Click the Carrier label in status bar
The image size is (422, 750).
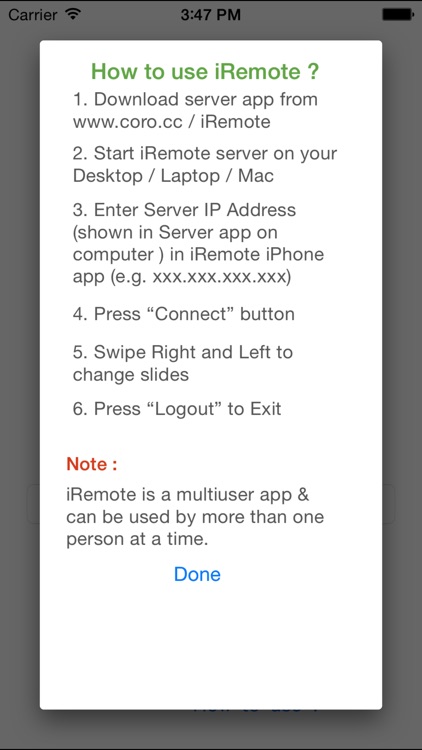tap(34, 15)
